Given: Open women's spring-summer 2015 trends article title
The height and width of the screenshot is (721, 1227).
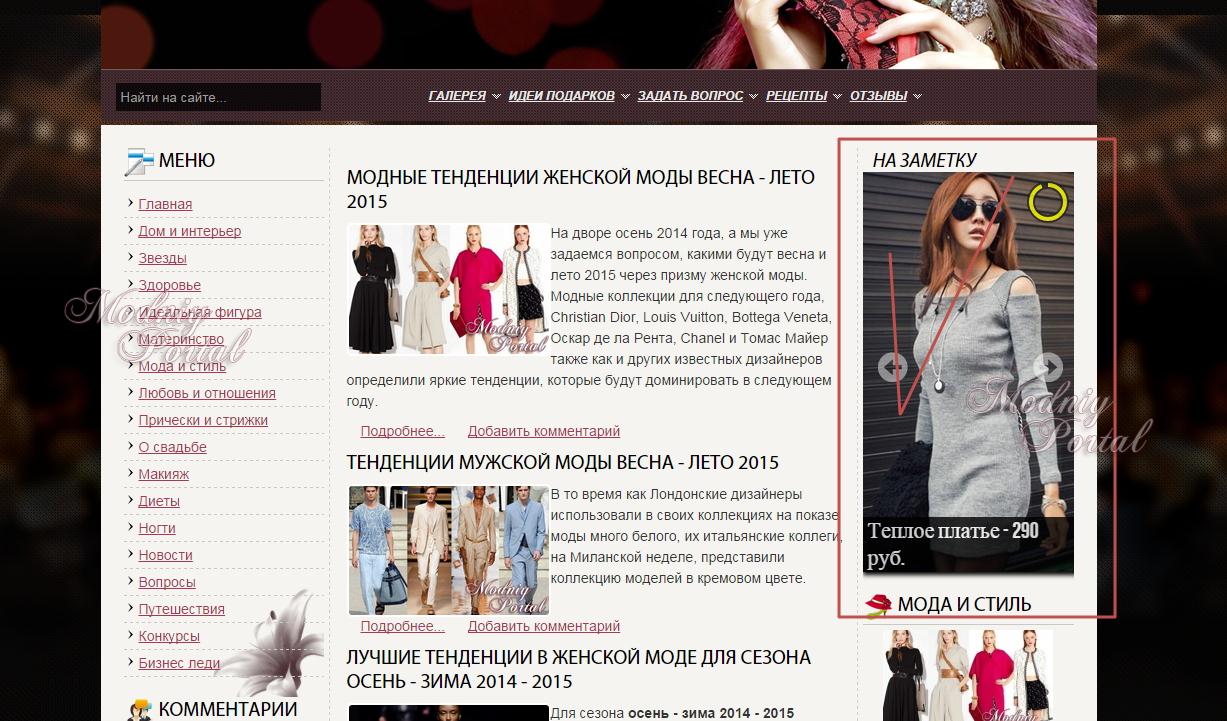Looking at the screenshot, I should [x=580, y=189].
